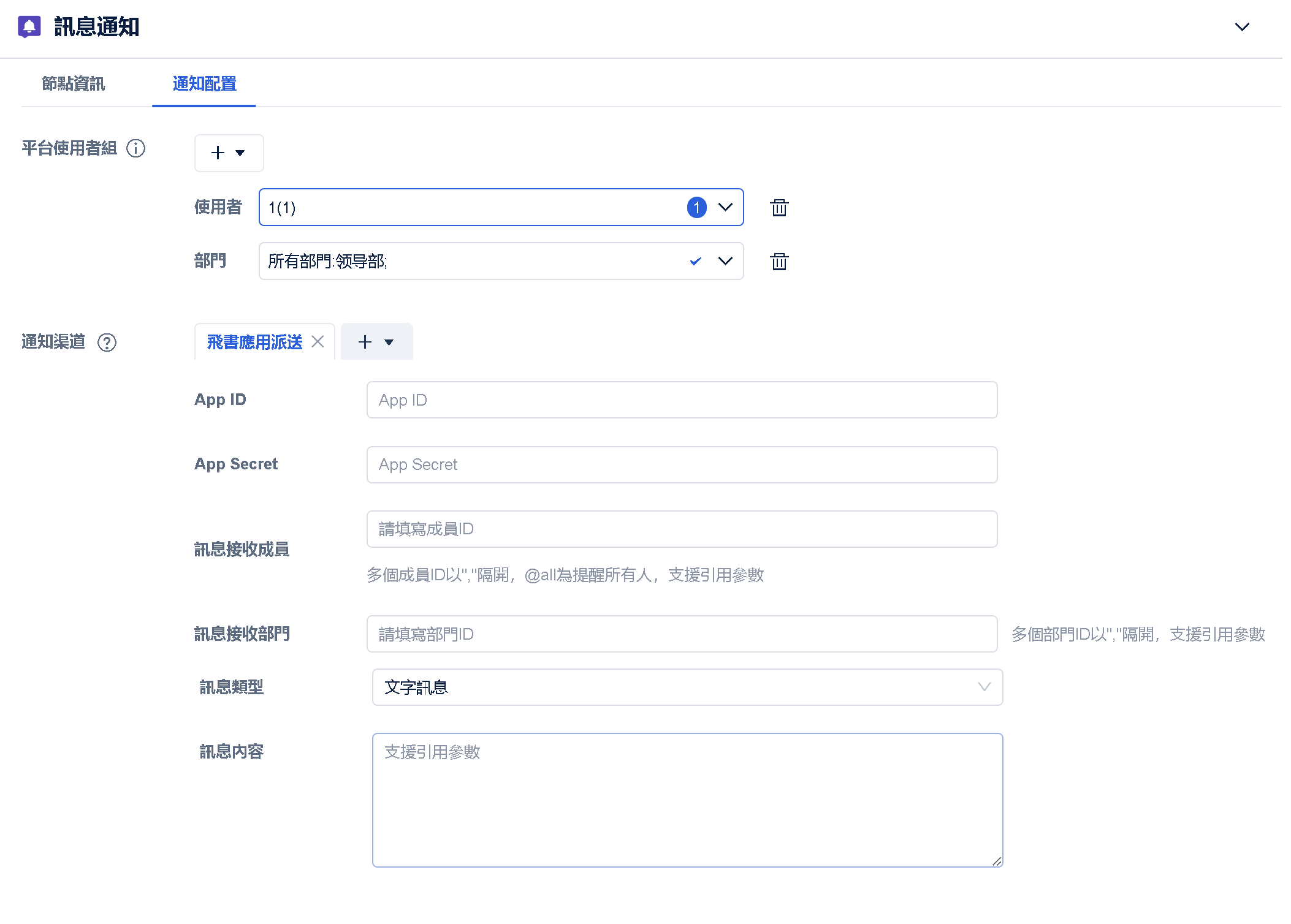Close the 飛書應用派送 channel tab
Screen dimensions: 1291x924
point(318,342)
